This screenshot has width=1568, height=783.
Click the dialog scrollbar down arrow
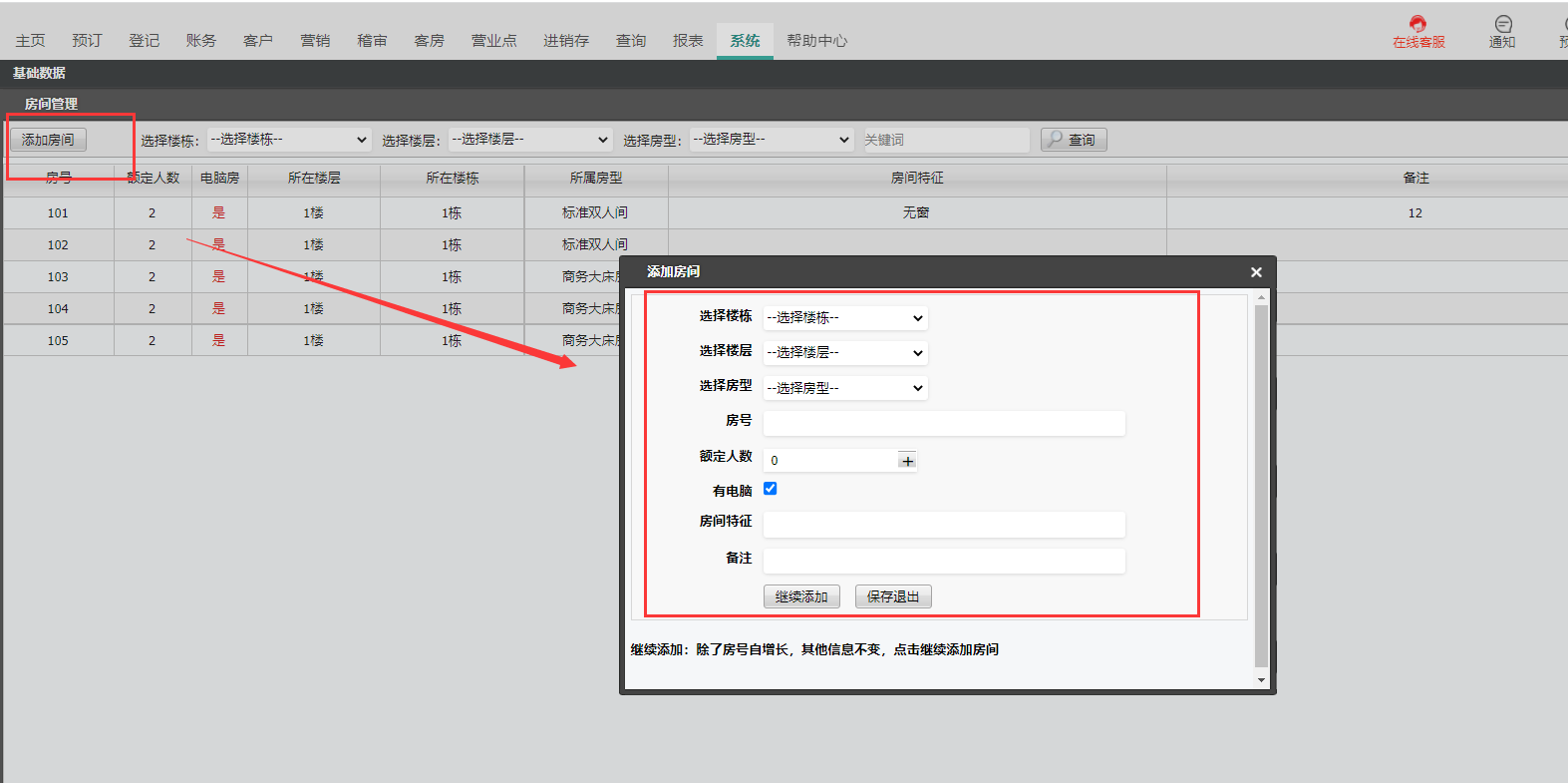(x=1261, y=680)
